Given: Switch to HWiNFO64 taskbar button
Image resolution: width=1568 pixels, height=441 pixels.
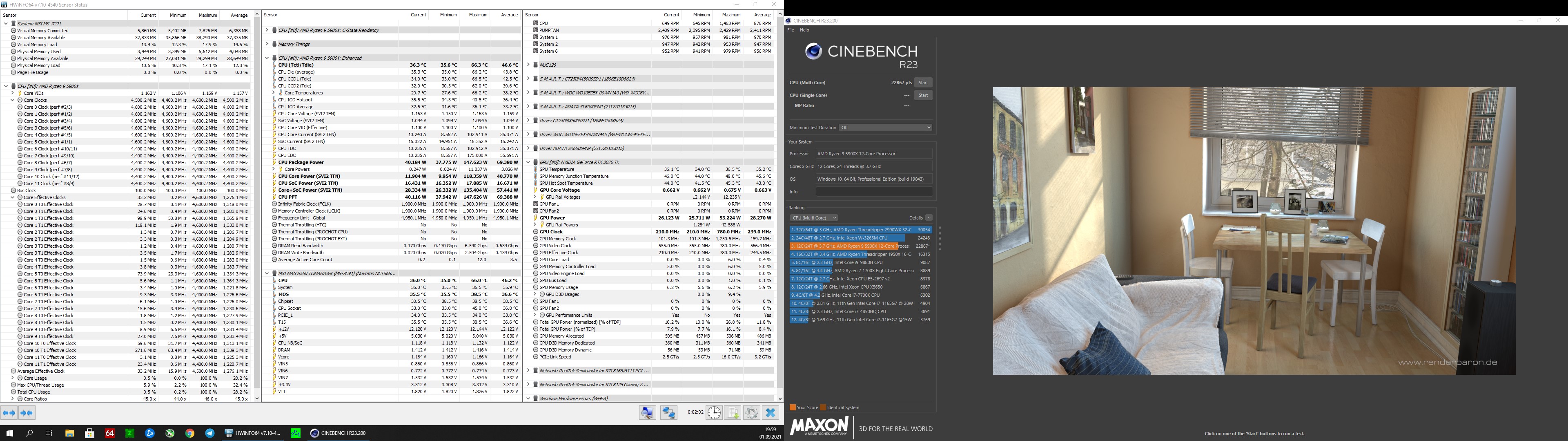Looking at the screenshot, I should pyautogui.click(x=253, y=433).
